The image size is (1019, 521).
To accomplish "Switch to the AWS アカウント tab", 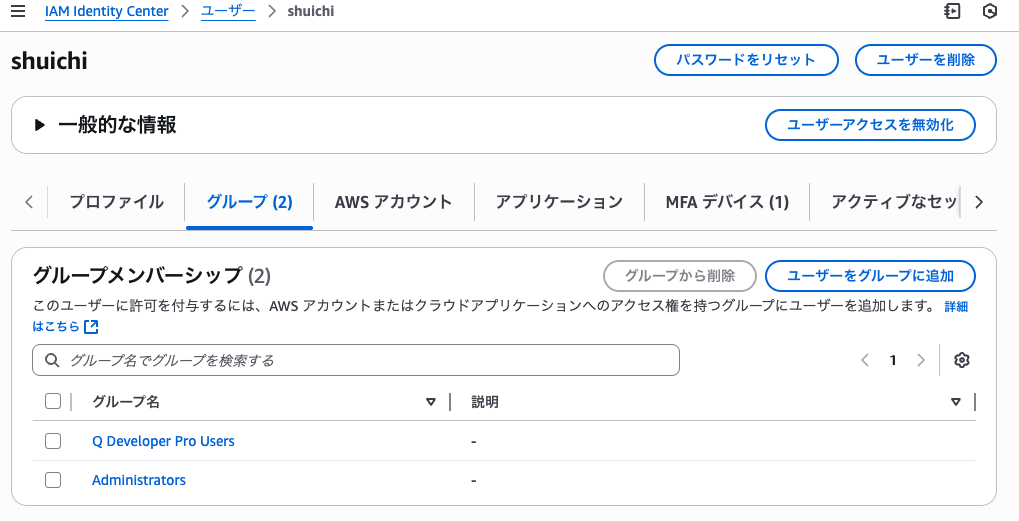I will pyautogui.click(x=393, y=201).
